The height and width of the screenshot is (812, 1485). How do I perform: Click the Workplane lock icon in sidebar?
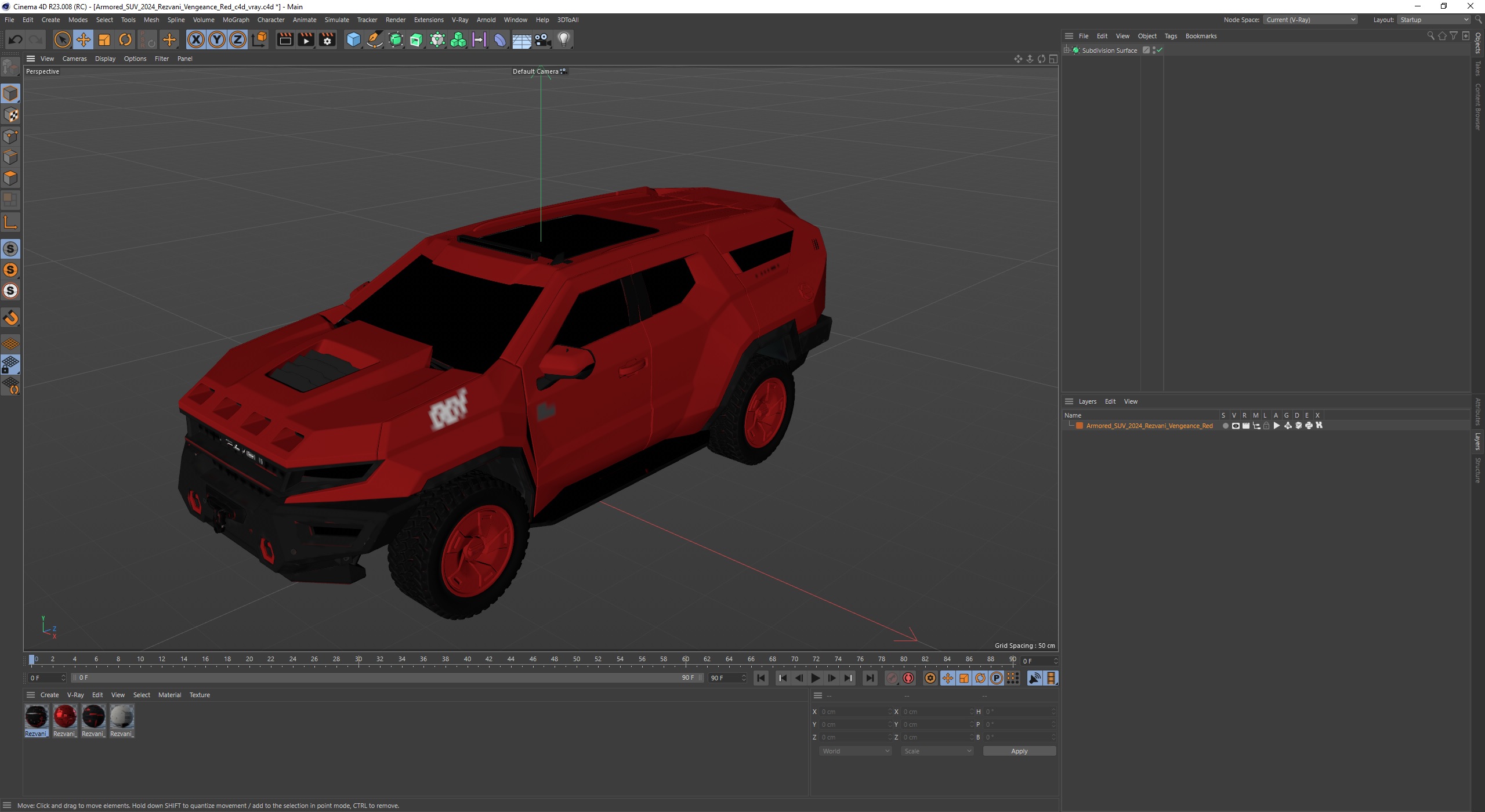10,365
